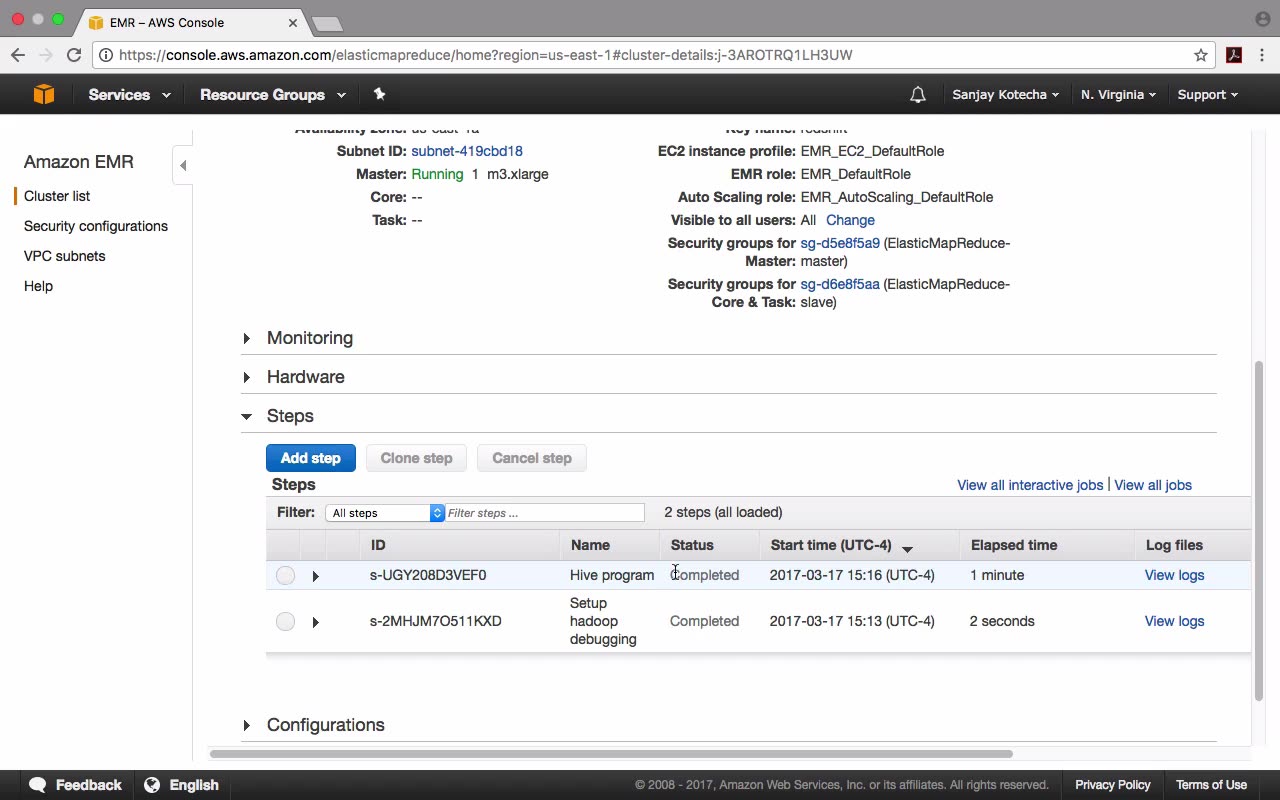The image size is (1280, 800).
Task: Open the notifications bell
Action: coord(917,95)
